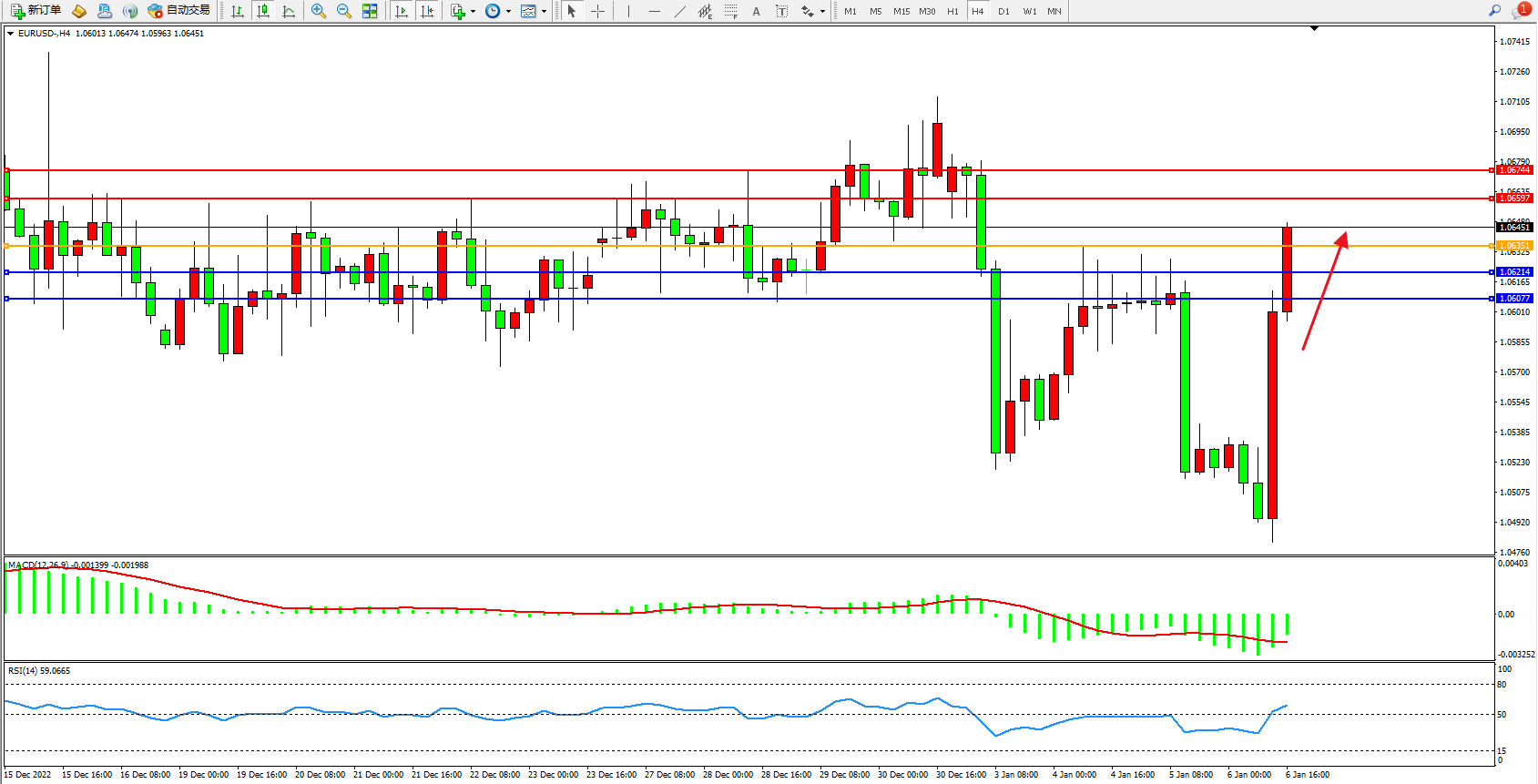Select the crosshair tool
The height and width of the screenshot is (784, 1538).
coord(597,11)
